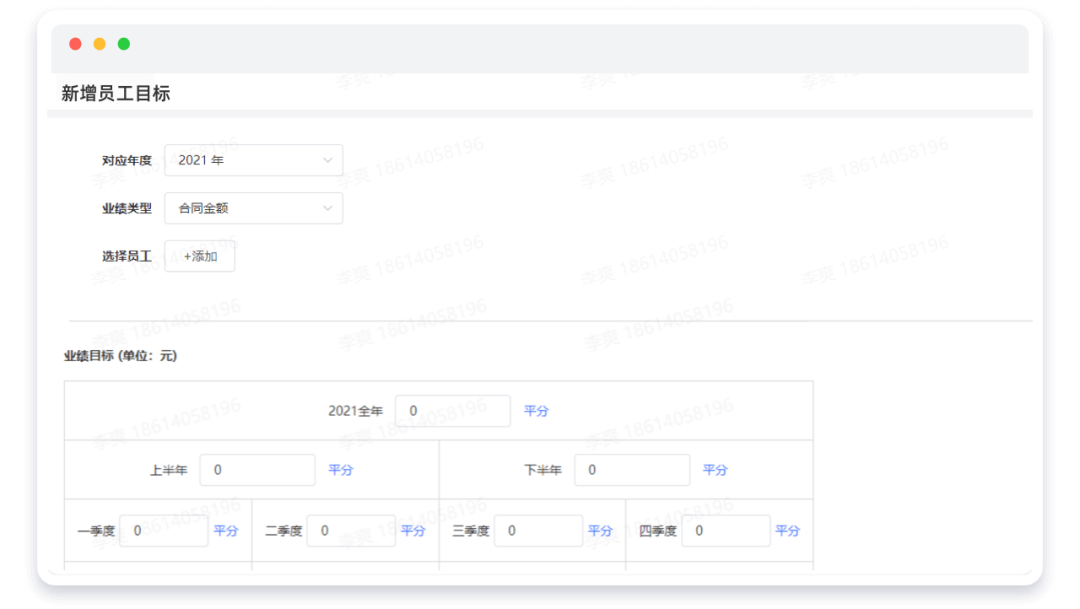Click 平分 next to 上半年
This screenshot has width=1080, height=609.
click(340, 470)
